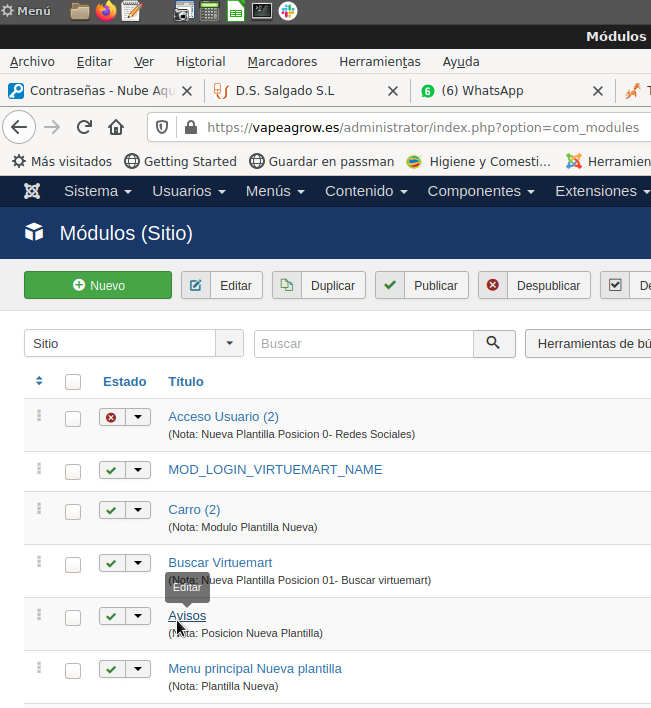Click the browser back arrow
This screenshot has width=651, height=708.
[x=19, y=127]
